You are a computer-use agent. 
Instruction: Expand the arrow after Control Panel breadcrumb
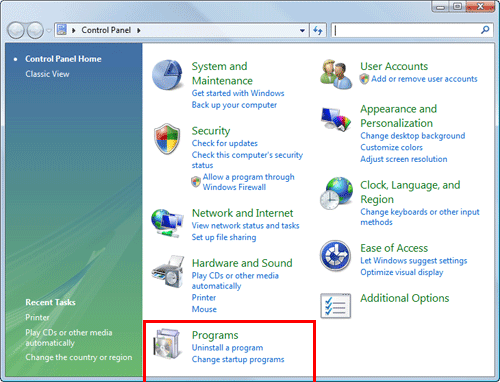[139, 30]
